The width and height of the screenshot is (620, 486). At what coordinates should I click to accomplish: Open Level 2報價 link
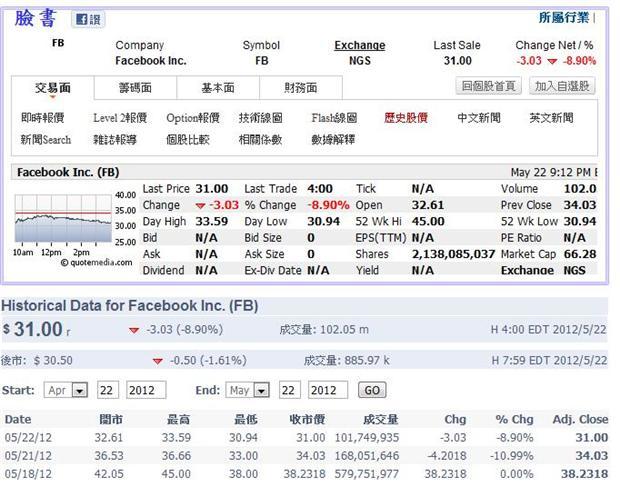pyautogui.click(x=120, y=118)
